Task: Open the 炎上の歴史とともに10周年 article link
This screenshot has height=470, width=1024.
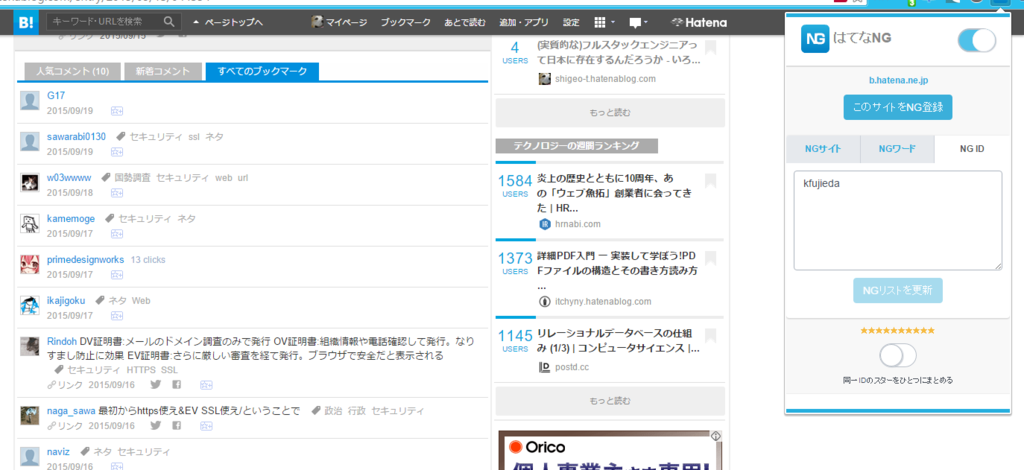Action: [614, 193]
